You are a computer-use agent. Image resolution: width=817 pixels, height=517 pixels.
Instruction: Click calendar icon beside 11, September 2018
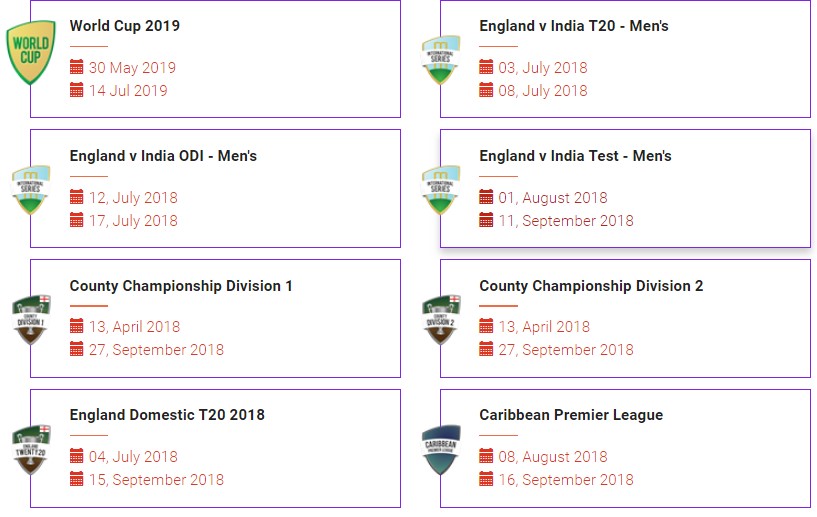487,220
